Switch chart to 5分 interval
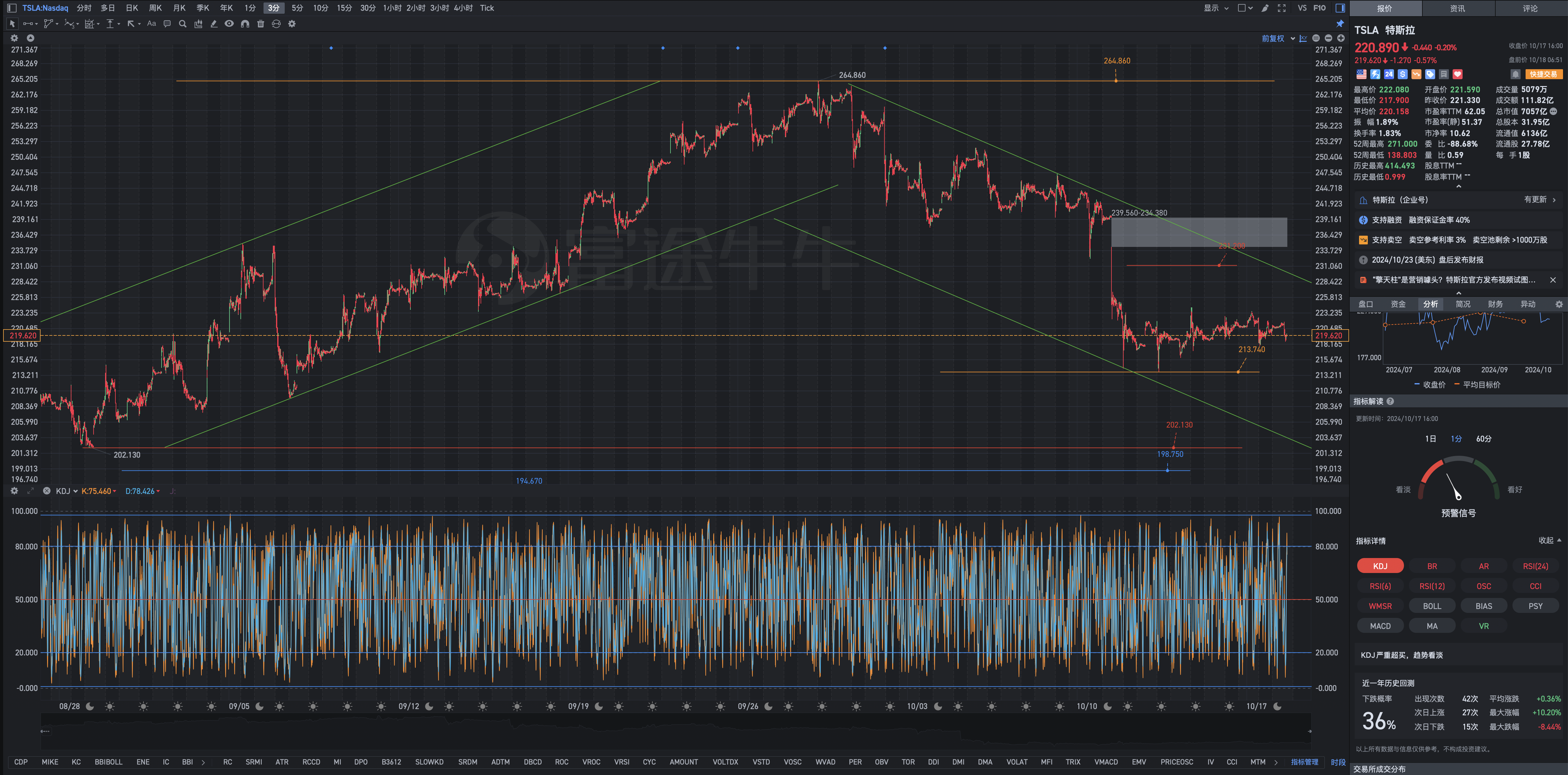 pyautogui.click(x=297, y=8)
